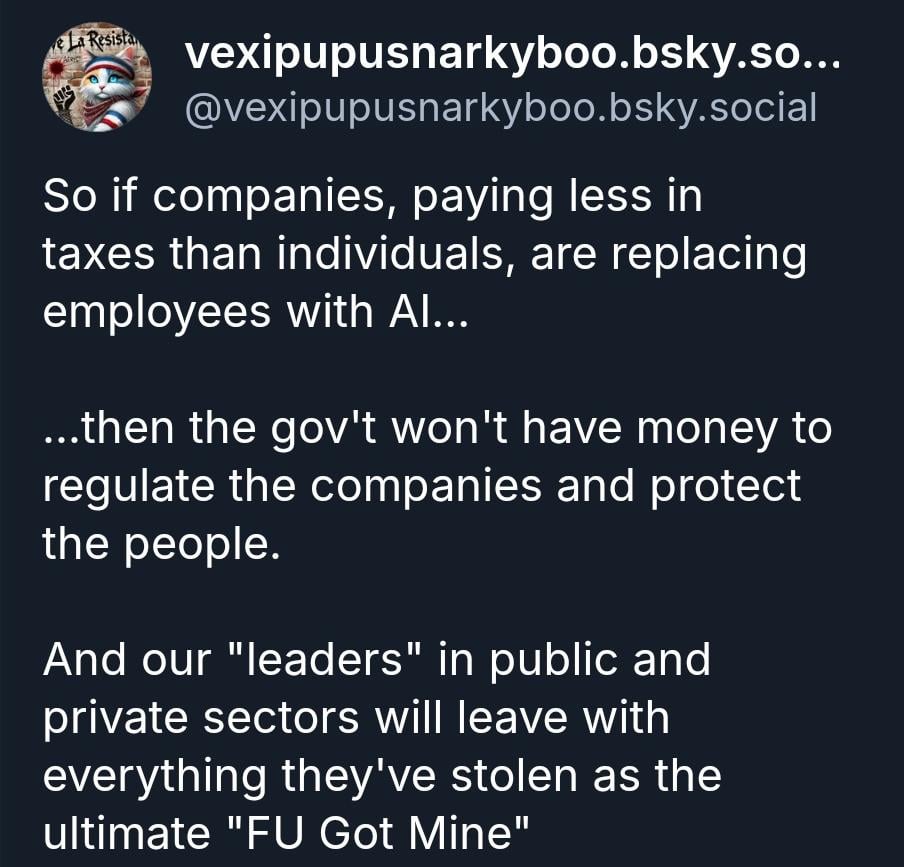
Task: Click the @vexipupusnarkyboo.bsky.social handle
Action: pos(500,108)
